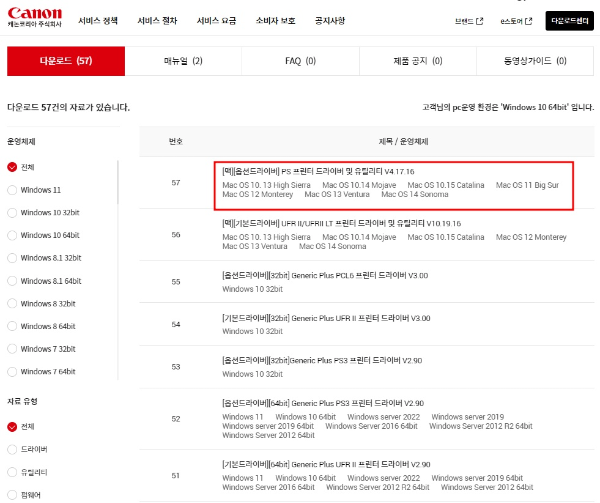Switch to the 제품 공지 (0) tab
600x503 pixels.
point(418,61)
